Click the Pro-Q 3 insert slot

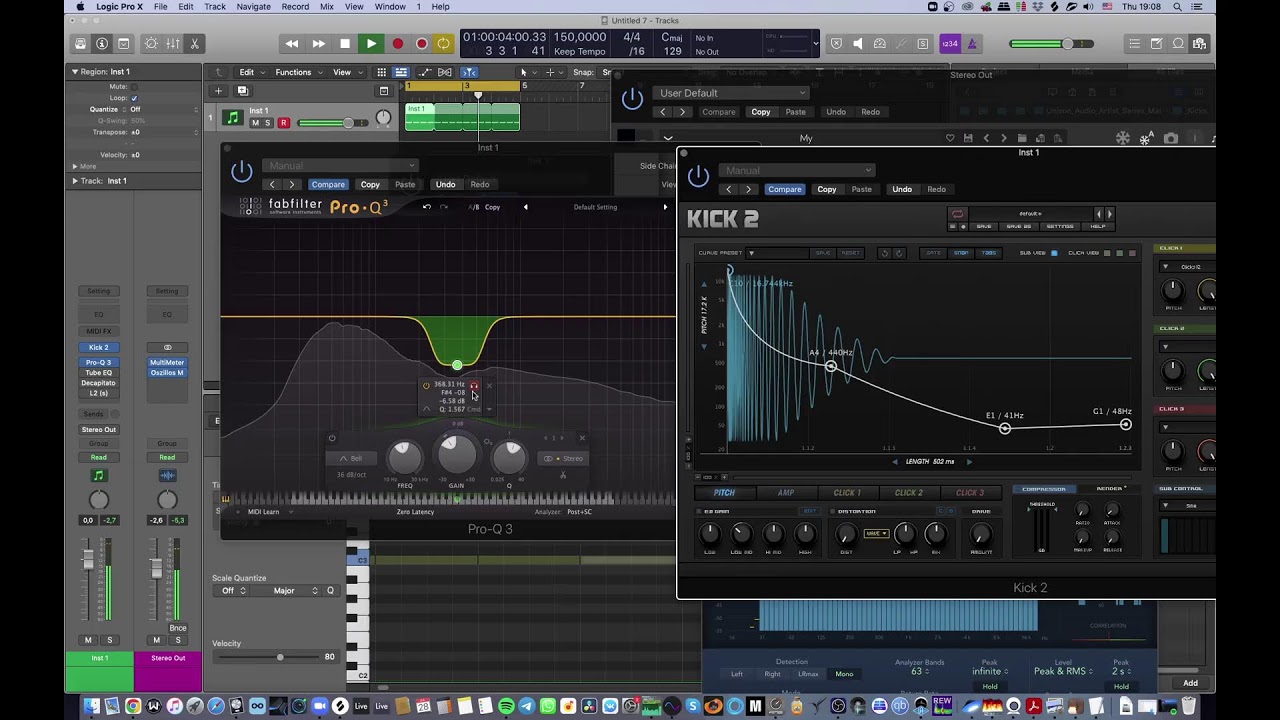(x=98, y=363)
